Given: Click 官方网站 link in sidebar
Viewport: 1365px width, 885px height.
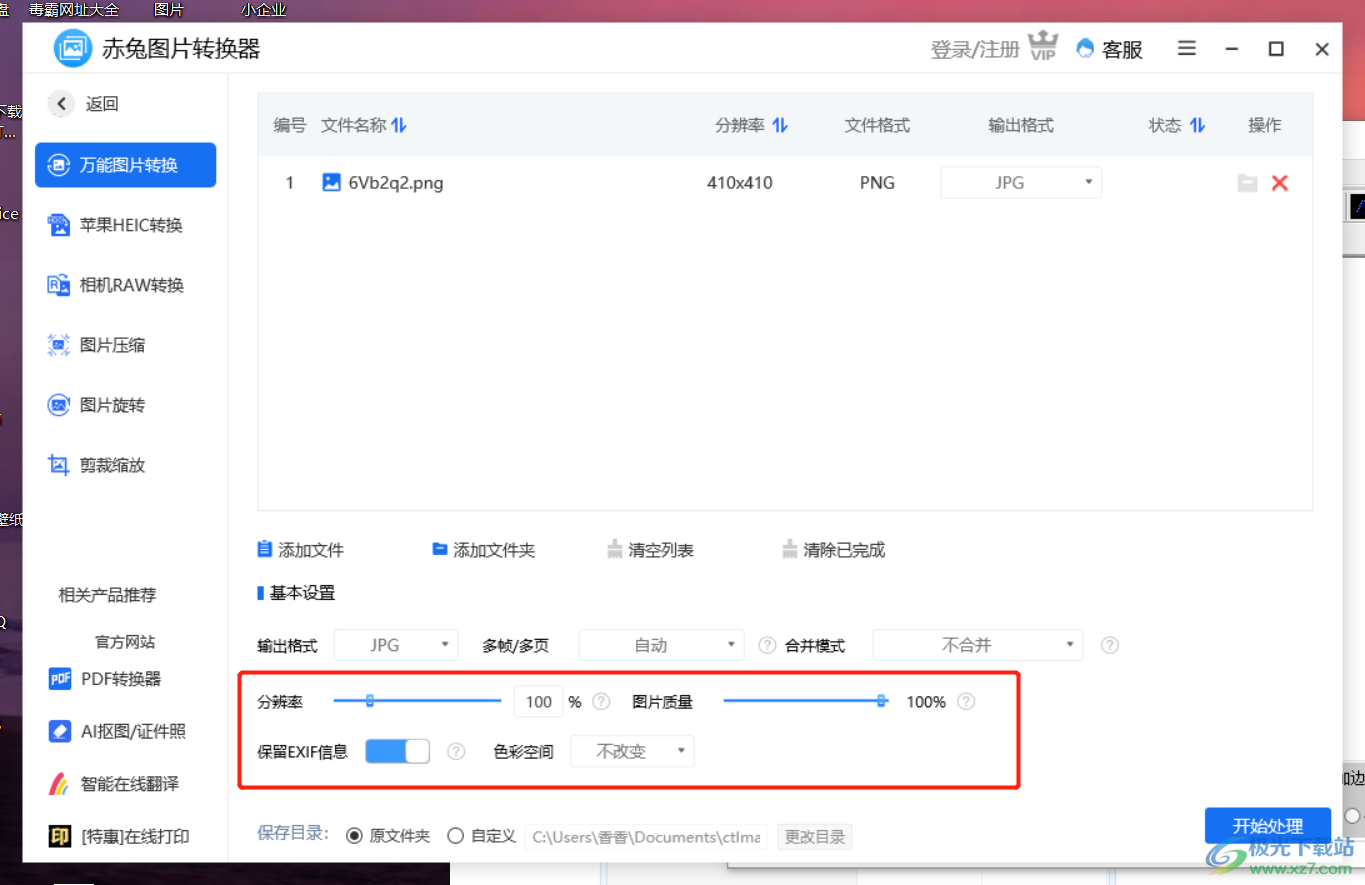Looking at the screenshot, I should coord(125,642).
